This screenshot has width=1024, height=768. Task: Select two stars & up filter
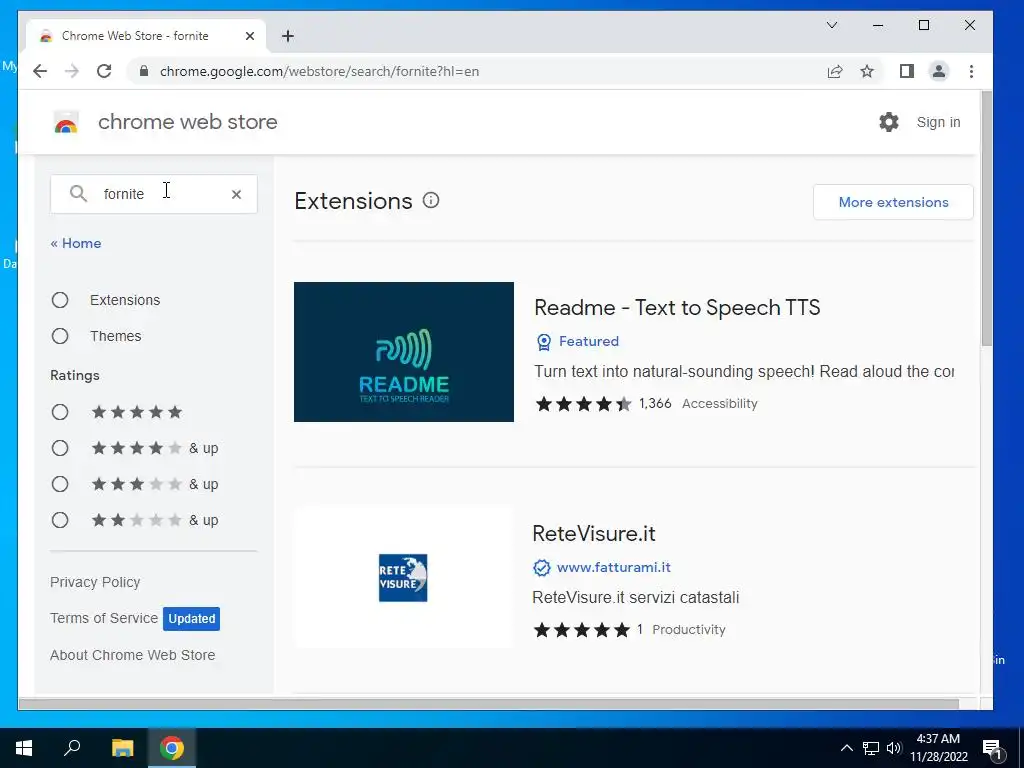point(60,520)
